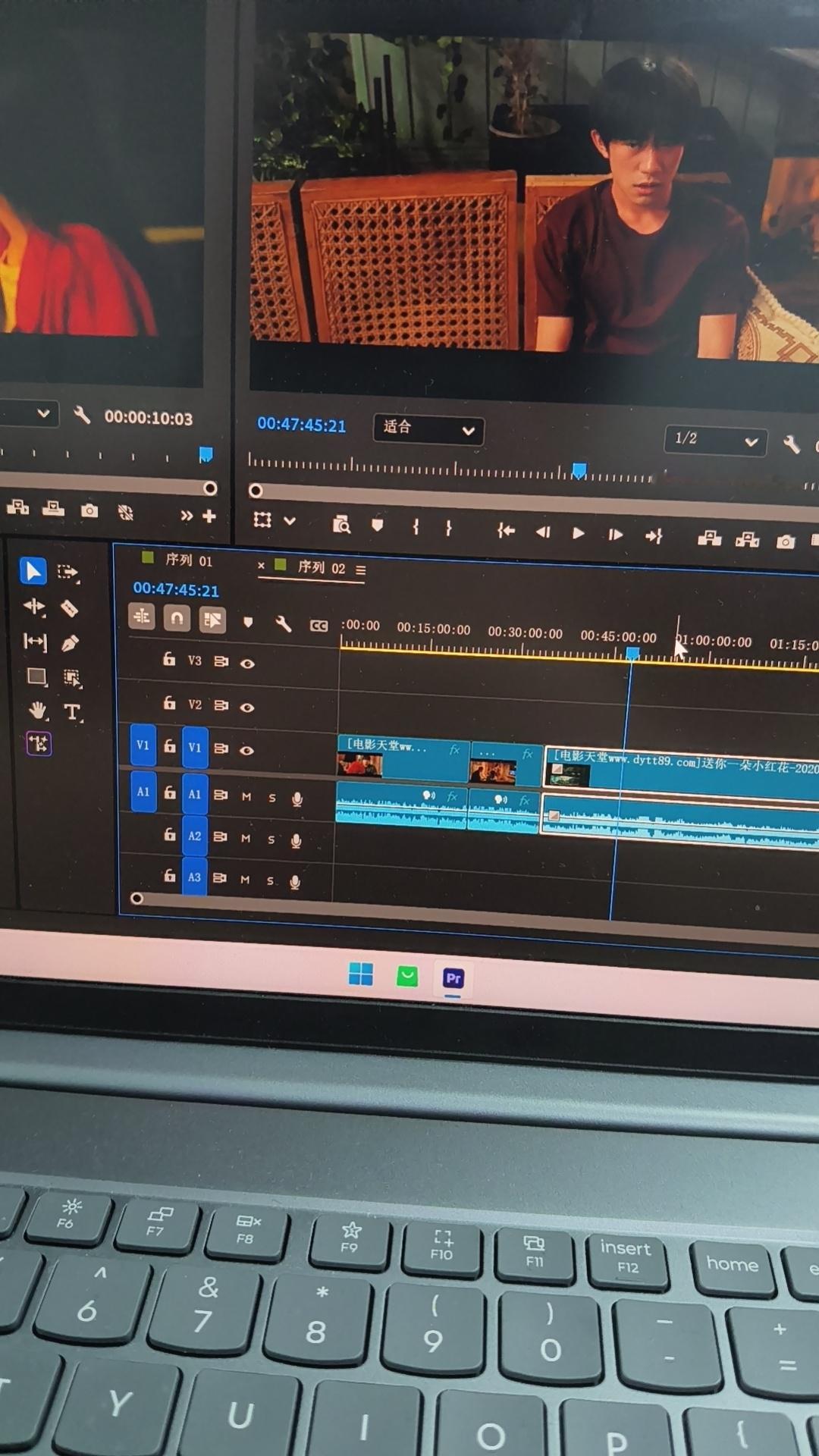Select the Pen tool
Viewport: 819px width, 1456px height.
[x=70, y=644]
